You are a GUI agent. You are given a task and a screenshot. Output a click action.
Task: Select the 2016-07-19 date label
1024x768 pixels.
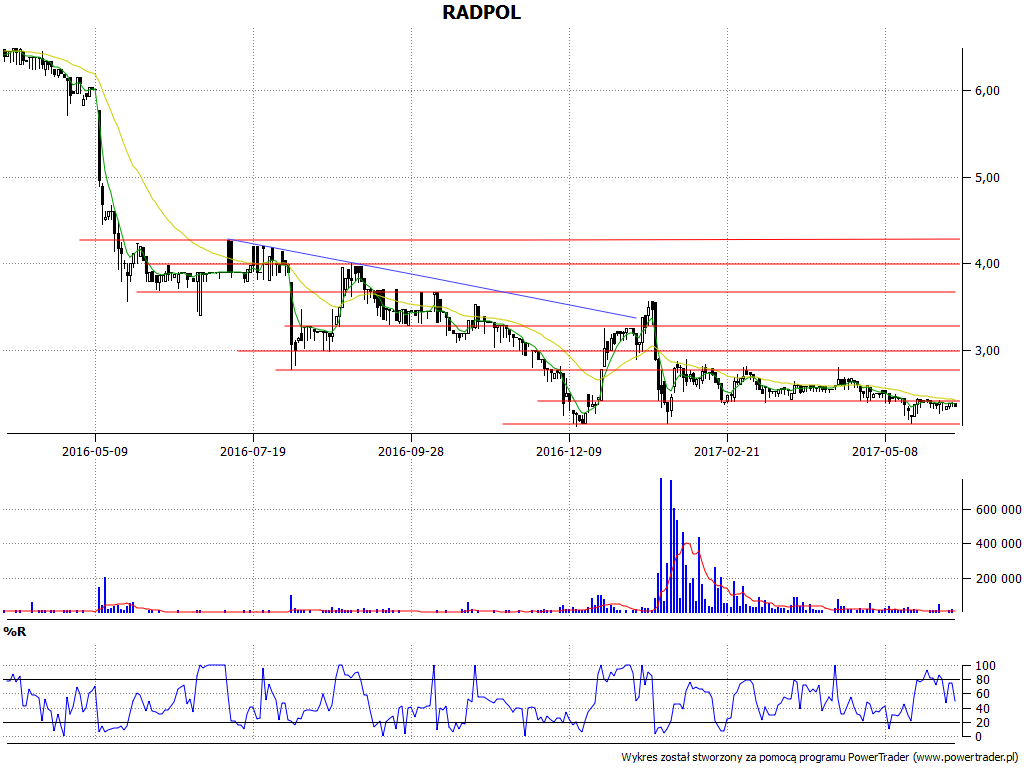click(x=253, y=451)
